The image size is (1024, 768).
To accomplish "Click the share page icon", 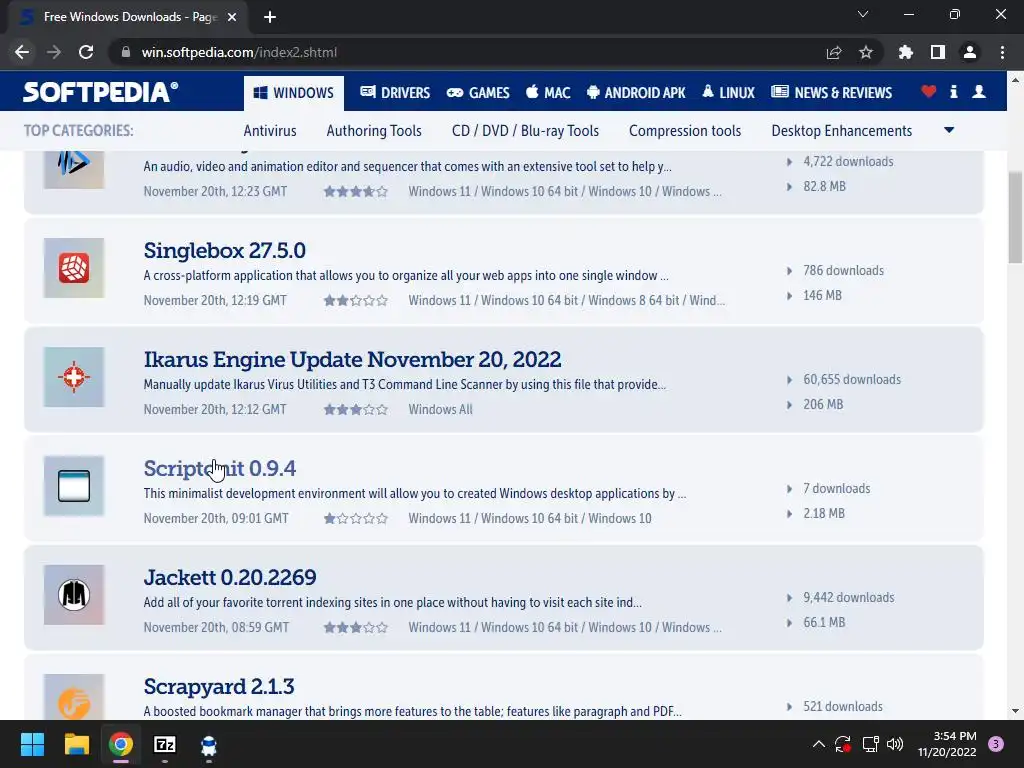I will pos(834,52).
